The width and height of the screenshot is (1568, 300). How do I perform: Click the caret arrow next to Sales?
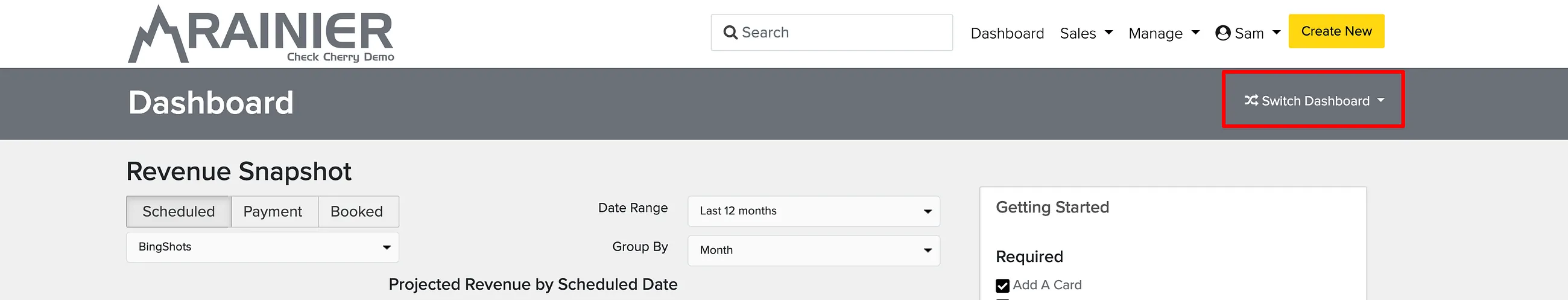coord(1108,33)
